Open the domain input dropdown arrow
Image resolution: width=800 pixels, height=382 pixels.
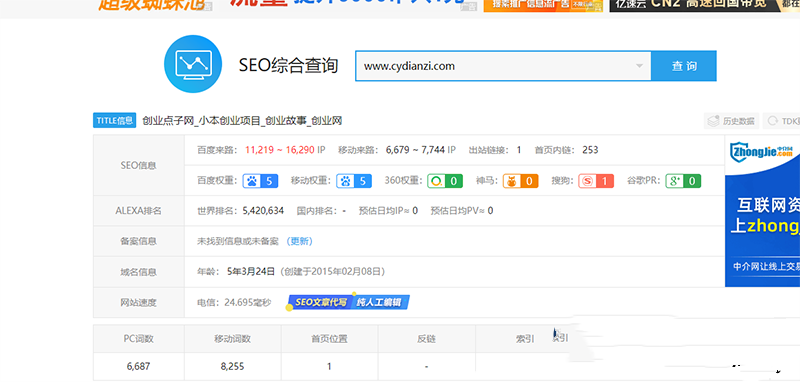click(x=639, y=66)
